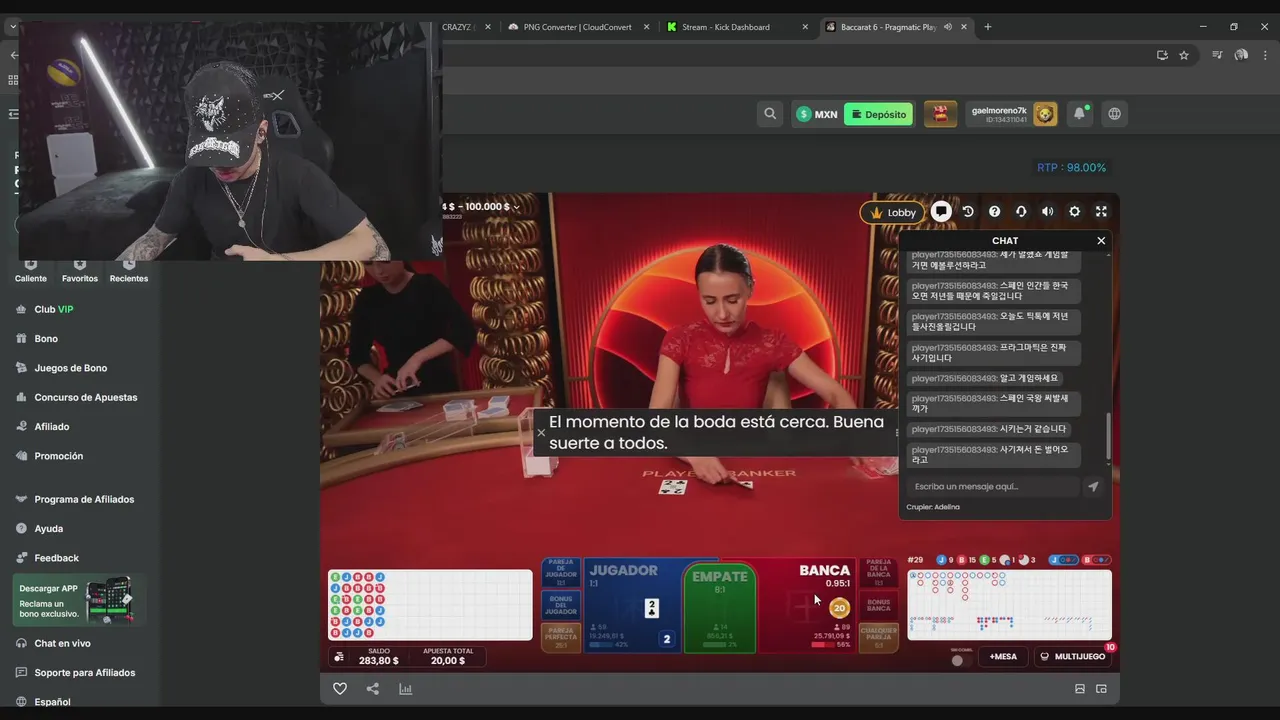Toggle the game chat bubble icon
Image resolution: width=1280 pixels, height=720 pixels.
pos(941,211)
